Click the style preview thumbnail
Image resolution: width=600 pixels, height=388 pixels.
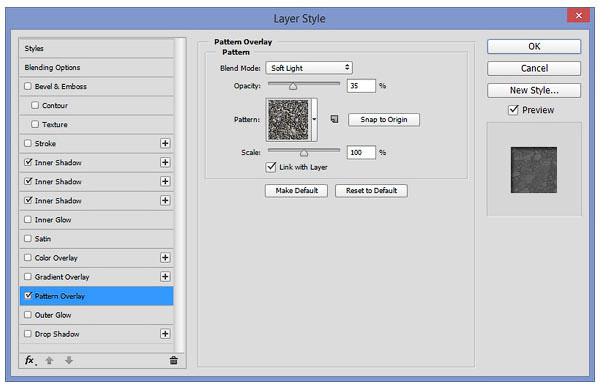tap(534, 170)
